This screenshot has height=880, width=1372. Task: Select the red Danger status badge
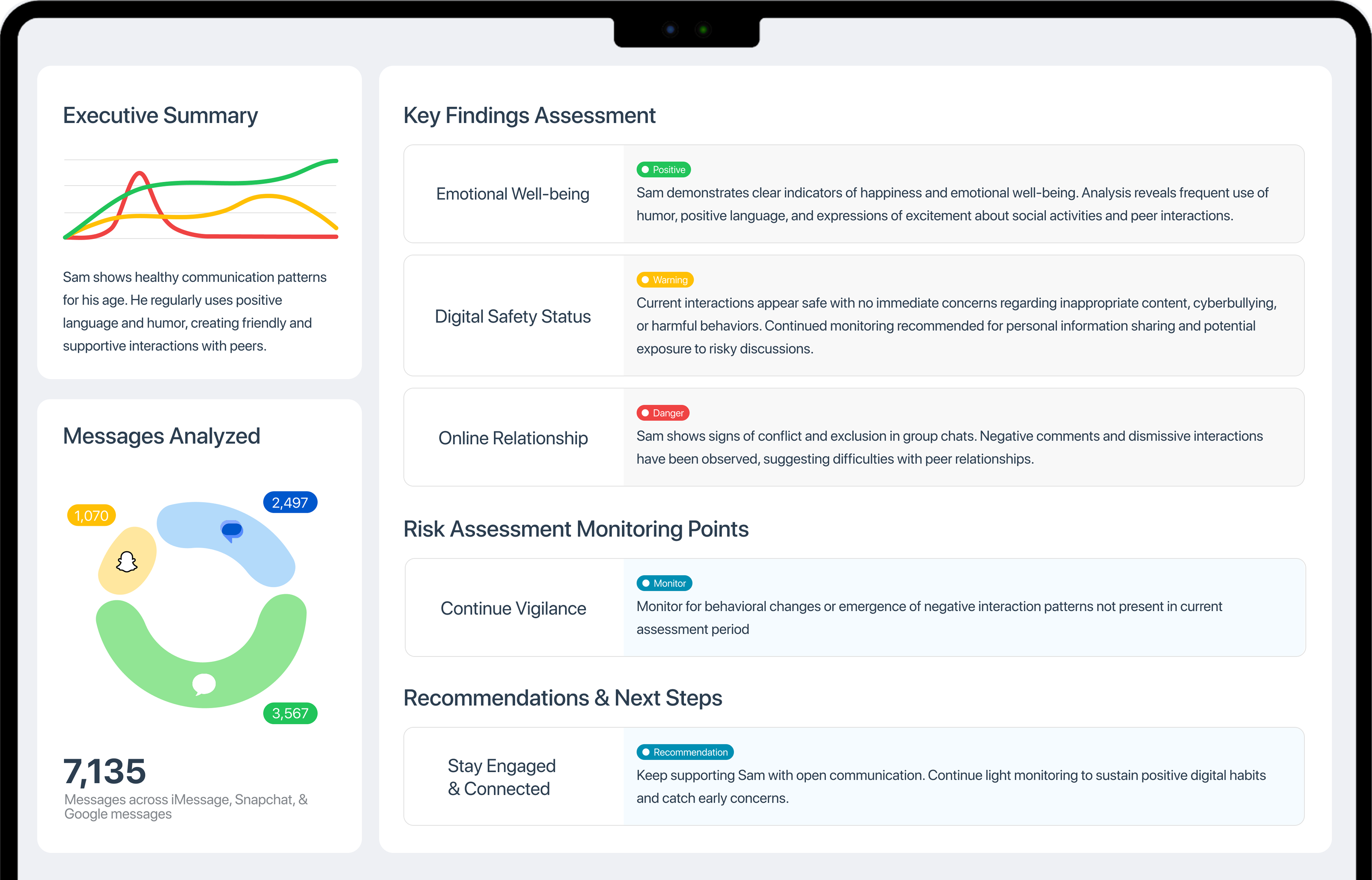point(663,413)
